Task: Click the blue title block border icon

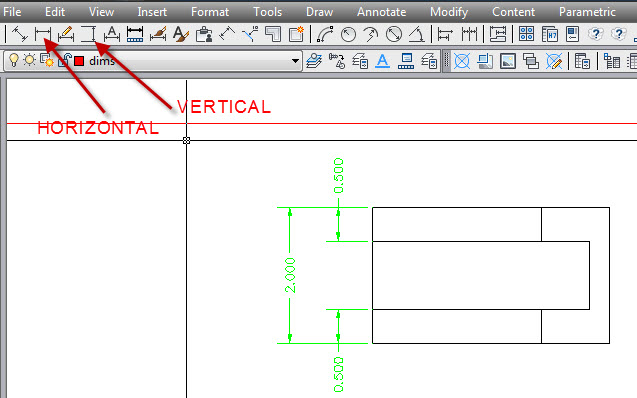Action: (x=406, y=61)
